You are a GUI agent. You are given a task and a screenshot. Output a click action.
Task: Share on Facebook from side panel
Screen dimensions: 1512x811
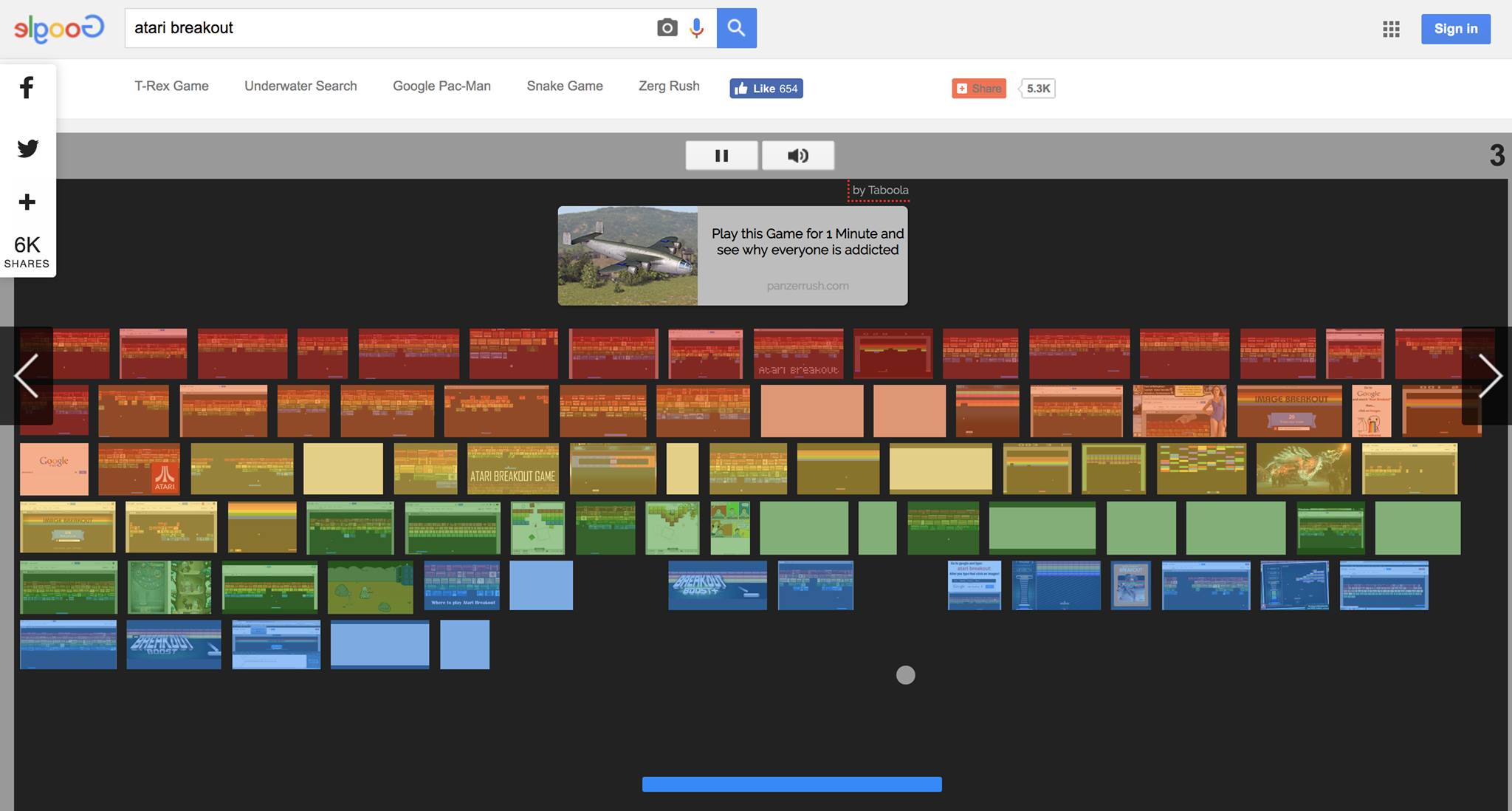click(x=27, y=88)
